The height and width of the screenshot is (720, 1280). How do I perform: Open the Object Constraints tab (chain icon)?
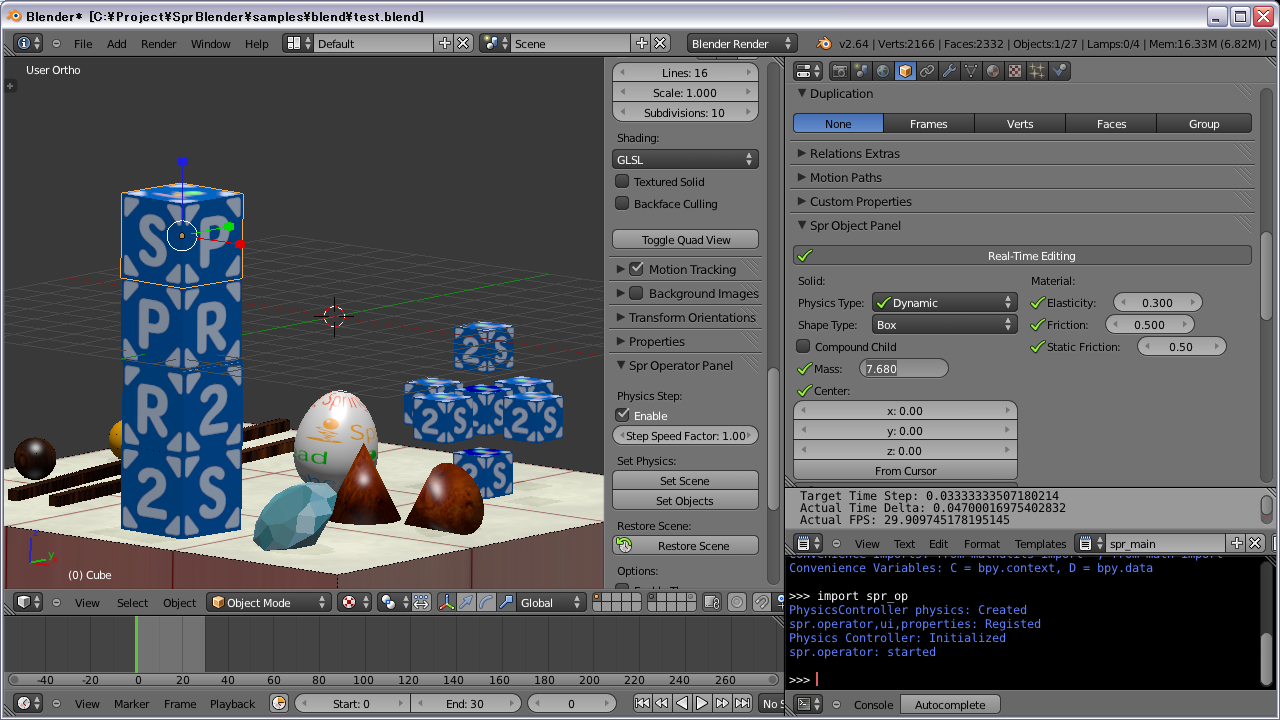[927, 71]
